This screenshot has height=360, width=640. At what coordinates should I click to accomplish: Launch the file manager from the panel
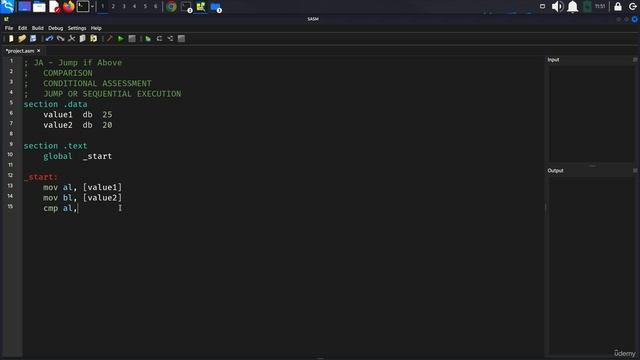[x=39, y=7]
